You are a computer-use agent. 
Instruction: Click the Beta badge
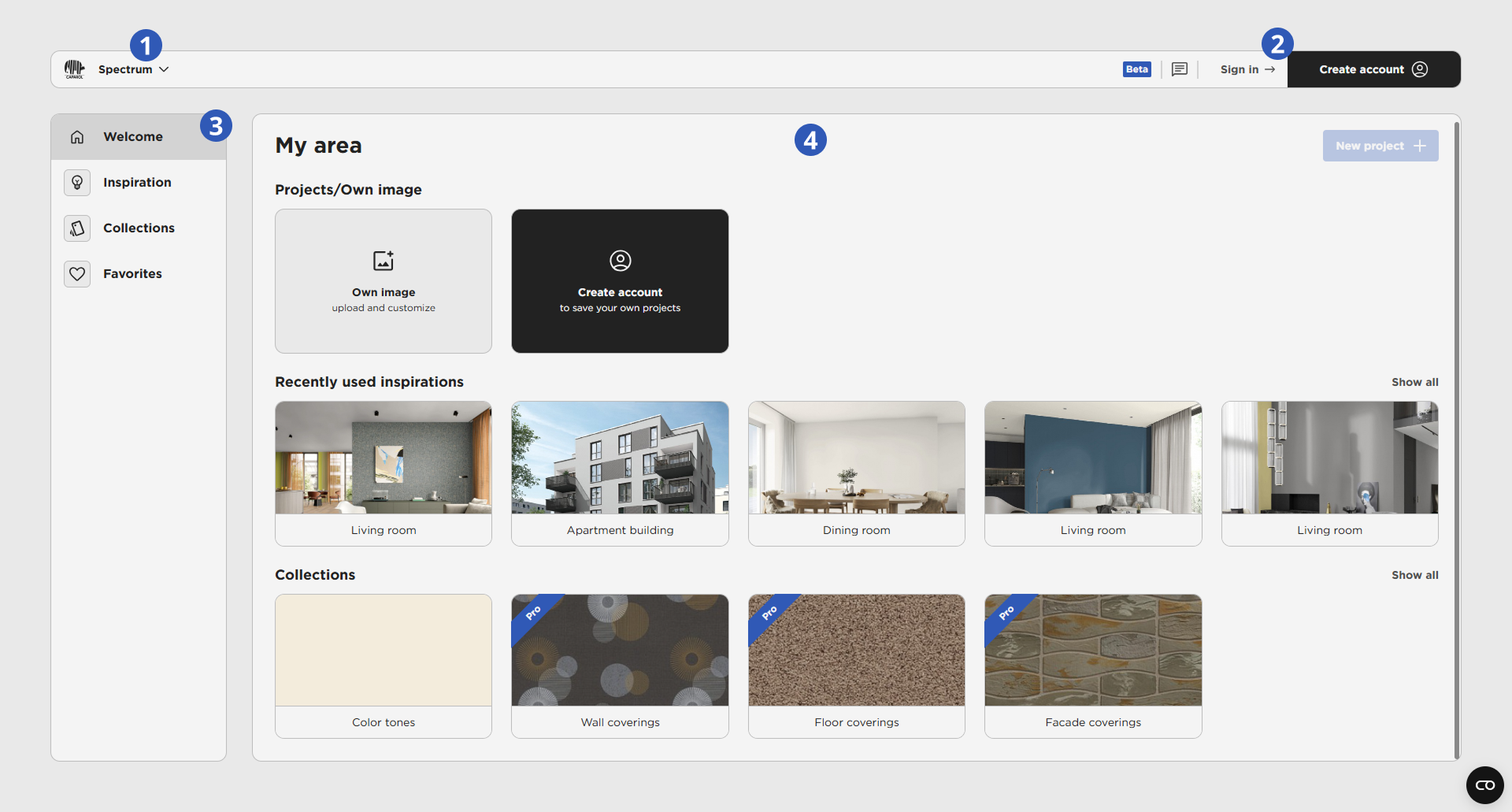tap(1136, 69)
